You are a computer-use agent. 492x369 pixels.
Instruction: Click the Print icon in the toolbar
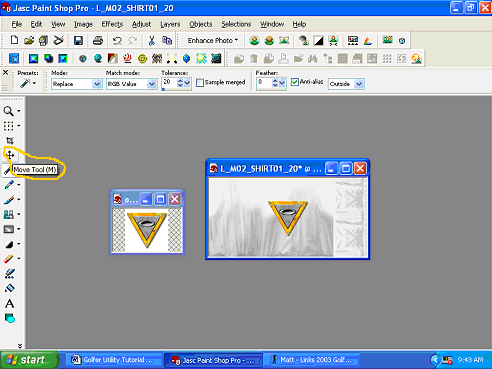98,41
